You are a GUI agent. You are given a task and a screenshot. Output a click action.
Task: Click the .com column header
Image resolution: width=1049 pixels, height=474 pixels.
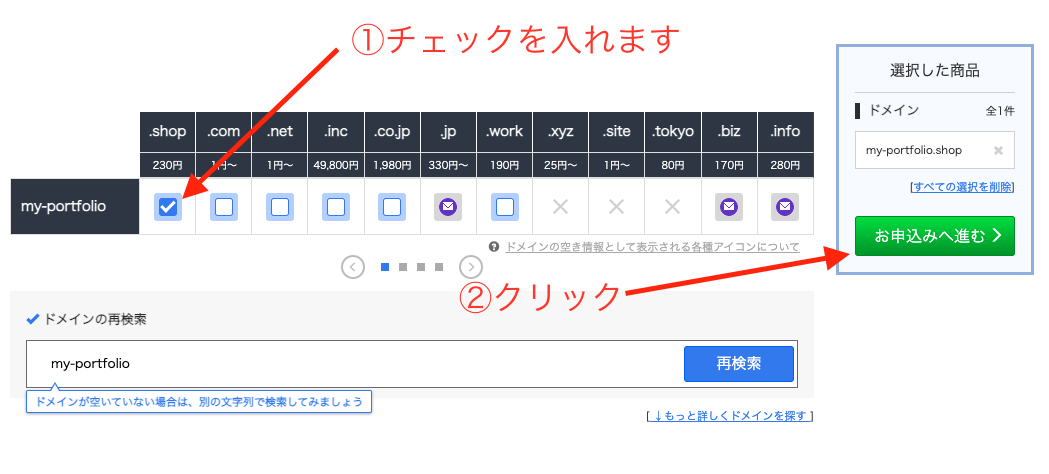tap(223, 132)
